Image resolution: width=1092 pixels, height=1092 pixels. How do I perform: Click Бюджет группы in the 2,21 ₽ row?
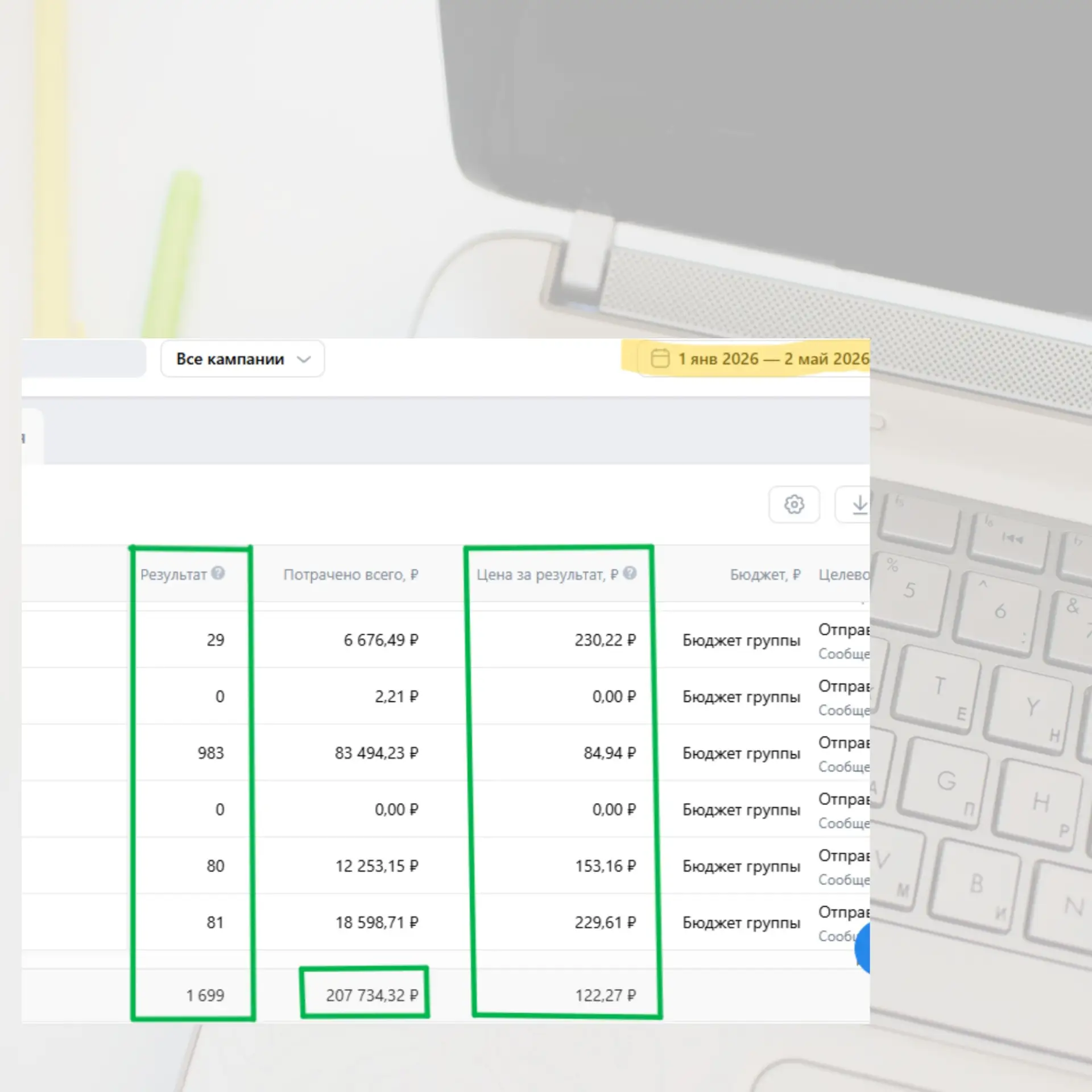click(742, 697)
